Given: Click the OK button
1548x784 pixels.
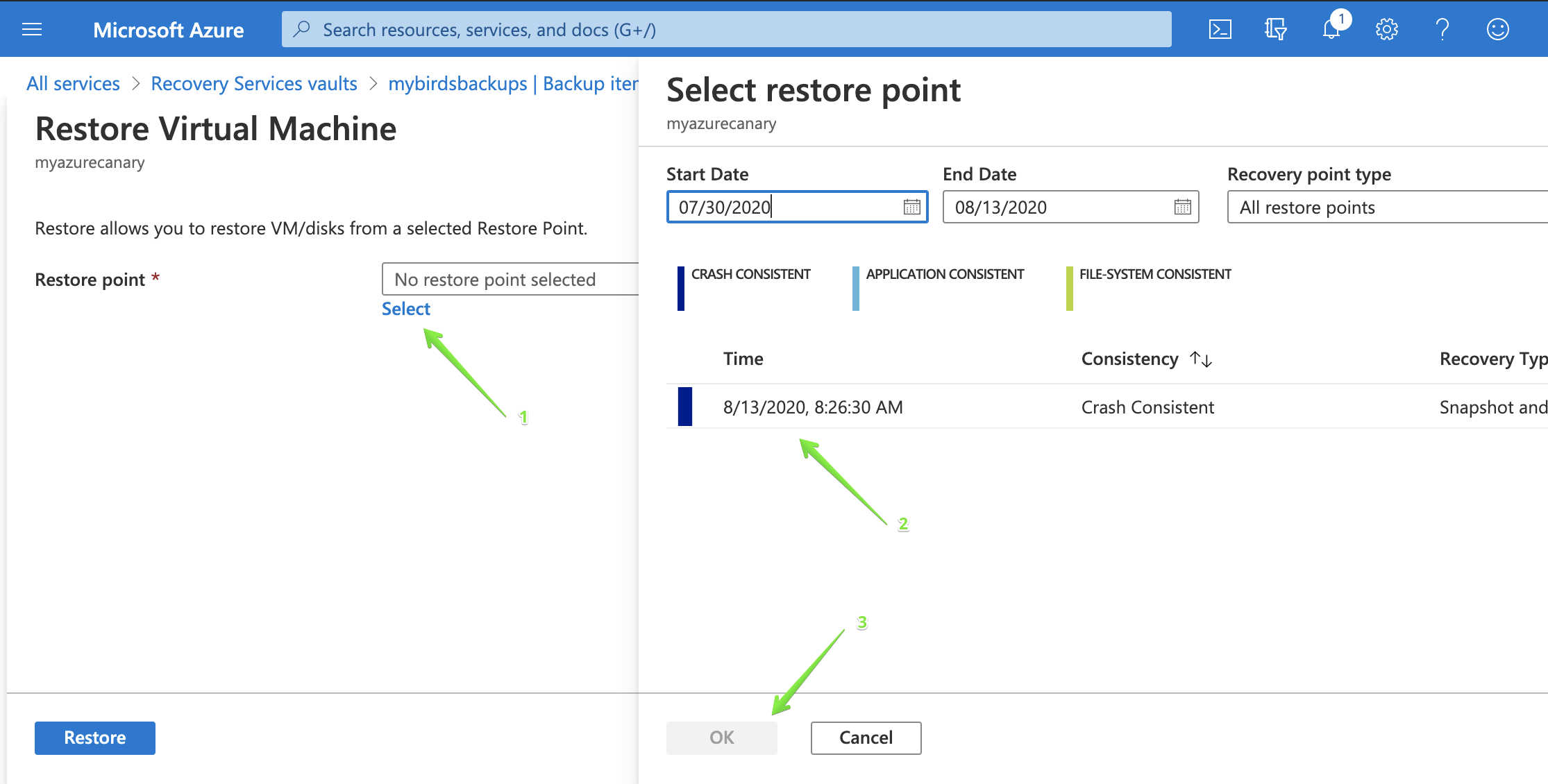Looking at the screenshot, I should coord(722,738).
